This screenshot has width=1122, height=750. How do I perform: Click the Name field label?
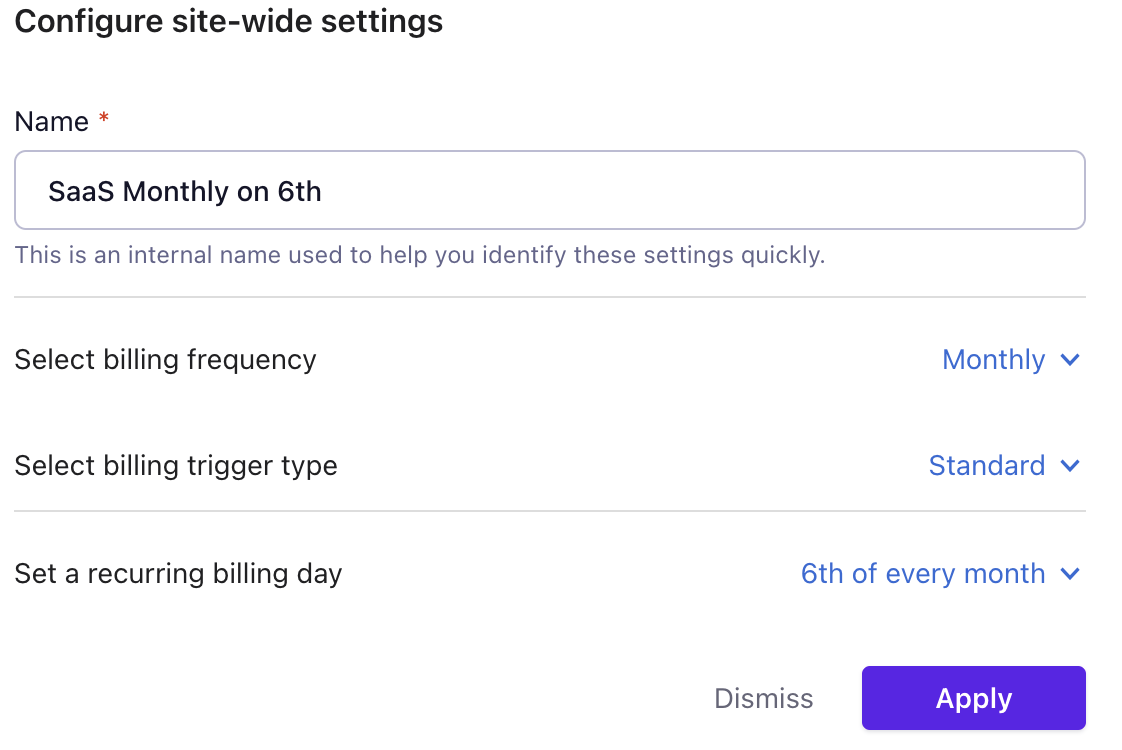52,122
